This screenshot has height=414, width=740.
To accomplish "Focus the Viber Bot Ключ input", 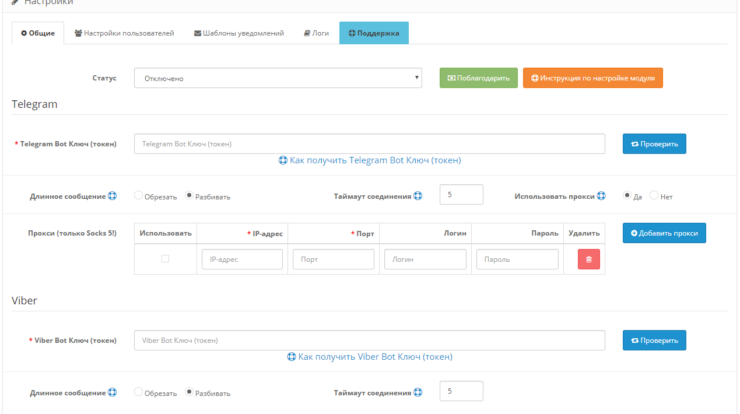I will point(370,340).
